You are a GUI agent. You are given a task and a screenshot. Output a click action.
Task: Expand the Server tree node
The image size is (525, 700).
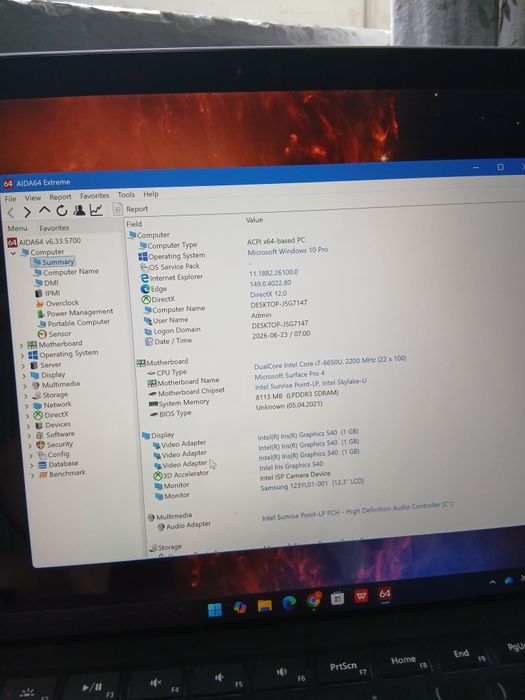[24, 366]
